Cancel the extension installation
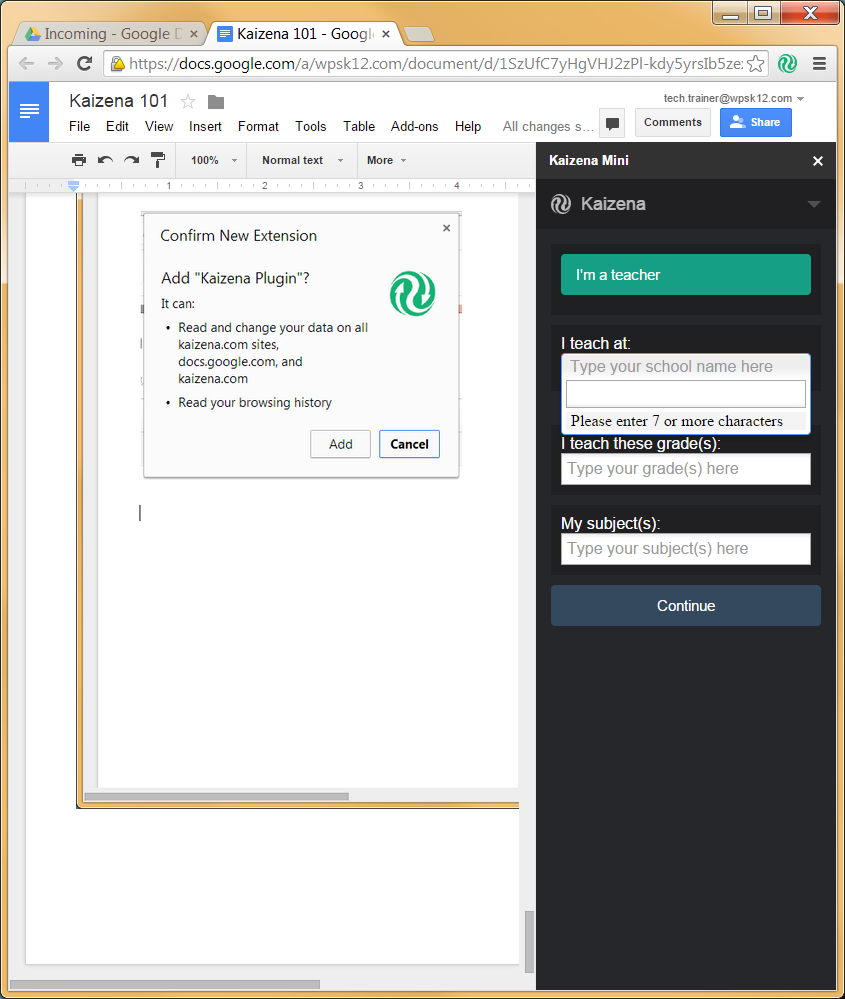Screen dimensions: 845x999 pos(409,444)
